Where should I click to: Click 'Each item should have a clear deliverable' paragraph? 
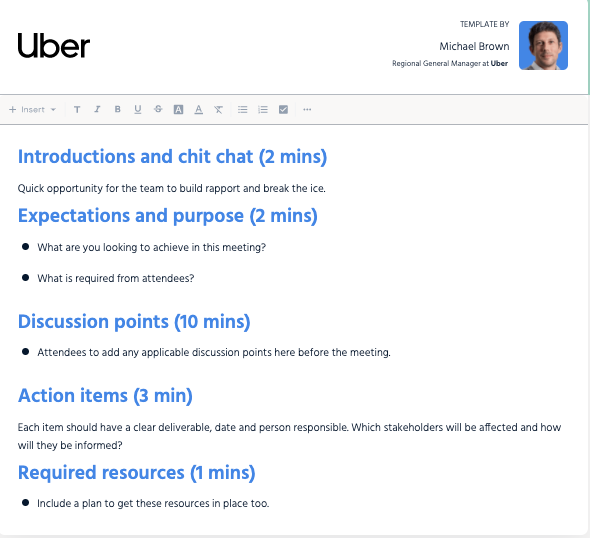[289, 436]
